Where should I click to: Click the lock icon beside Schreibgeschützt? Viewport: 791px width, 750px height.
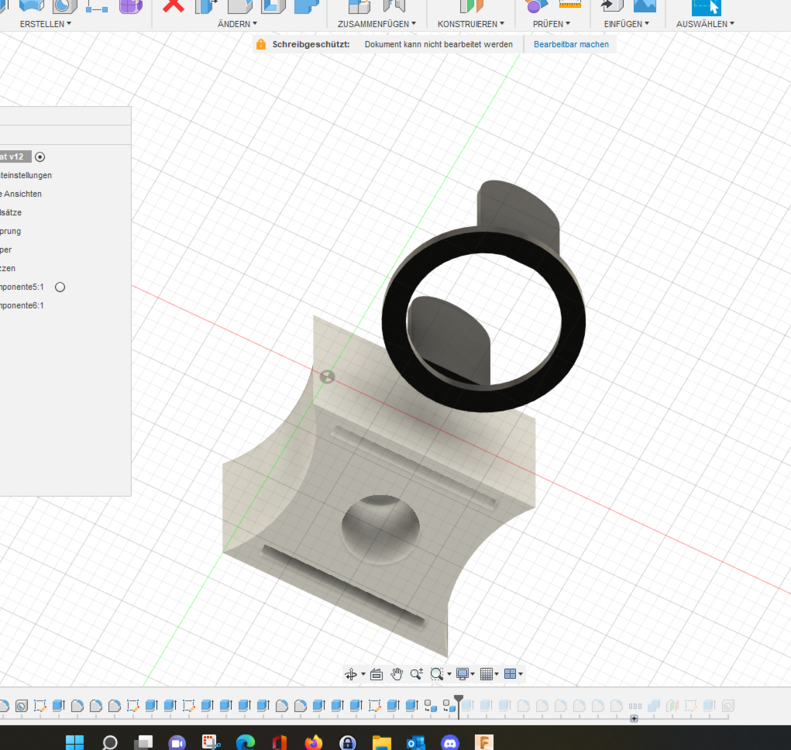[261, 44]
